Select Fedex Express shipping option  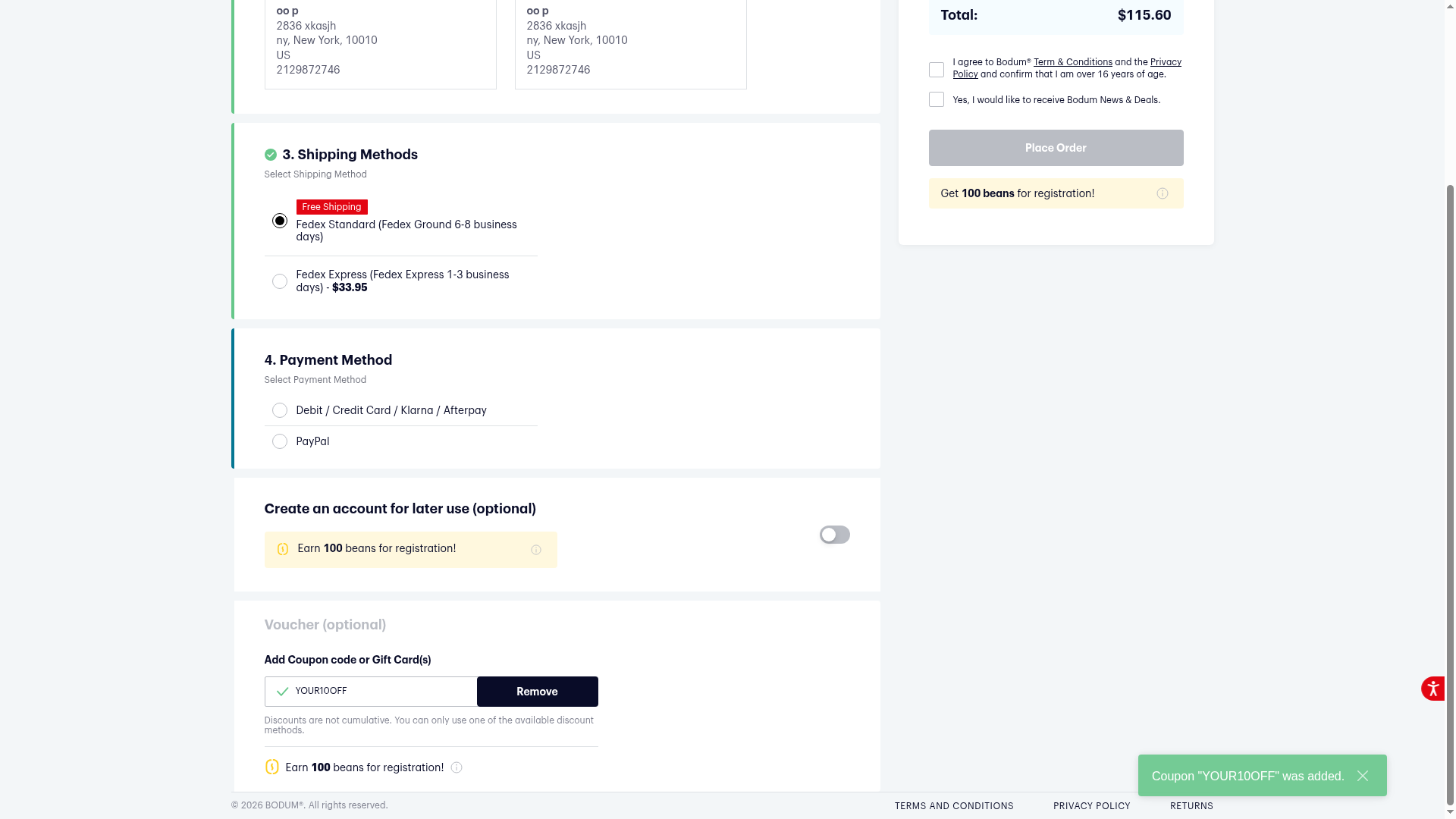click(x=280, y=281)
